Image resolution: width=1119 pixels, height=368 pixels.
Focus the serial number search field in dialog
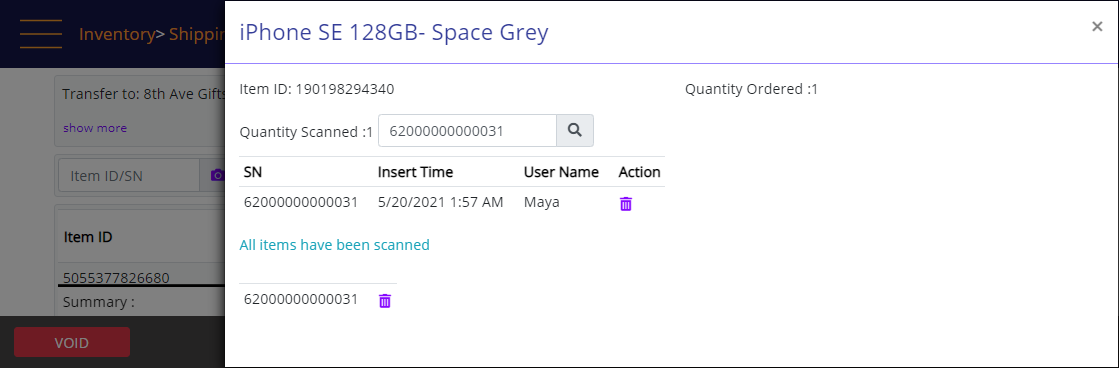467,131
